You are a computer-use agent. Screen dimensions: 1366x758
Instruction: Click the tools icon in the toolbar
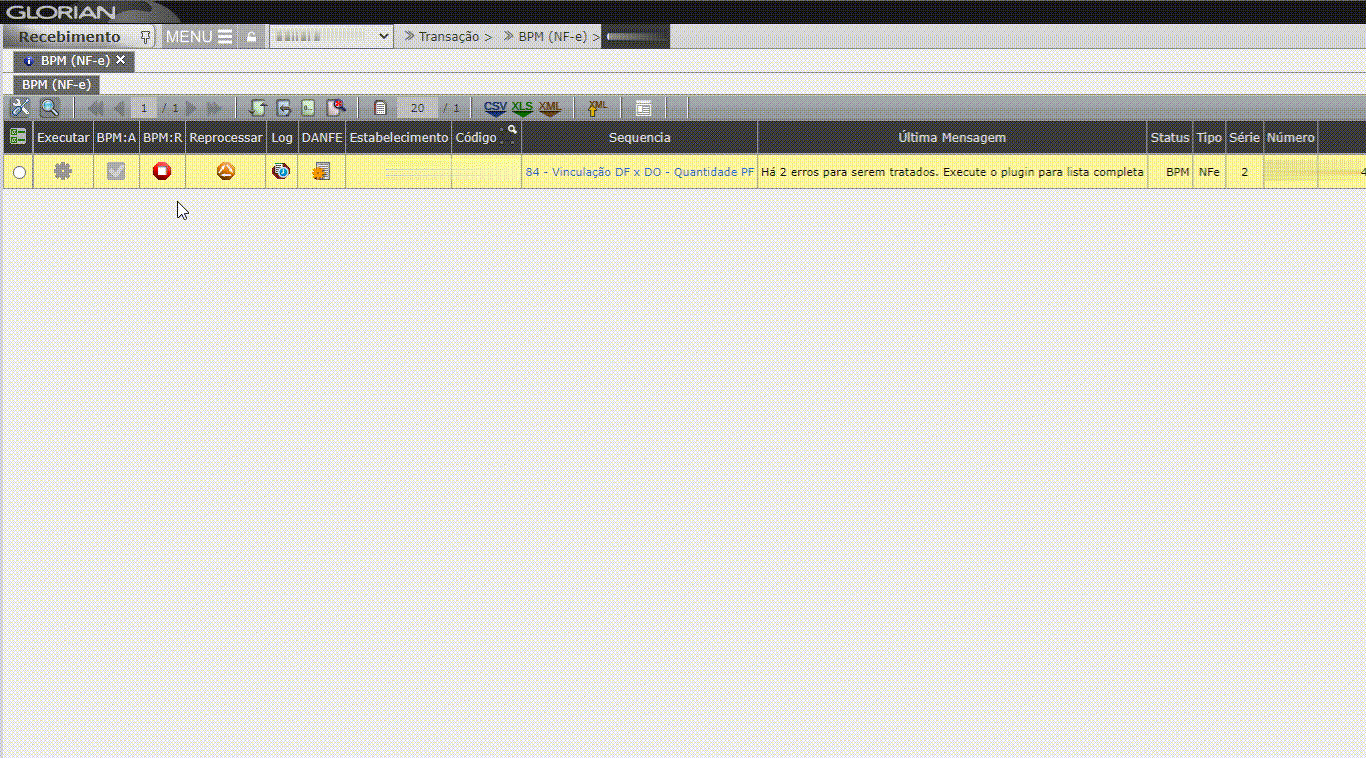pyautogui.click(x=20, y=108)
